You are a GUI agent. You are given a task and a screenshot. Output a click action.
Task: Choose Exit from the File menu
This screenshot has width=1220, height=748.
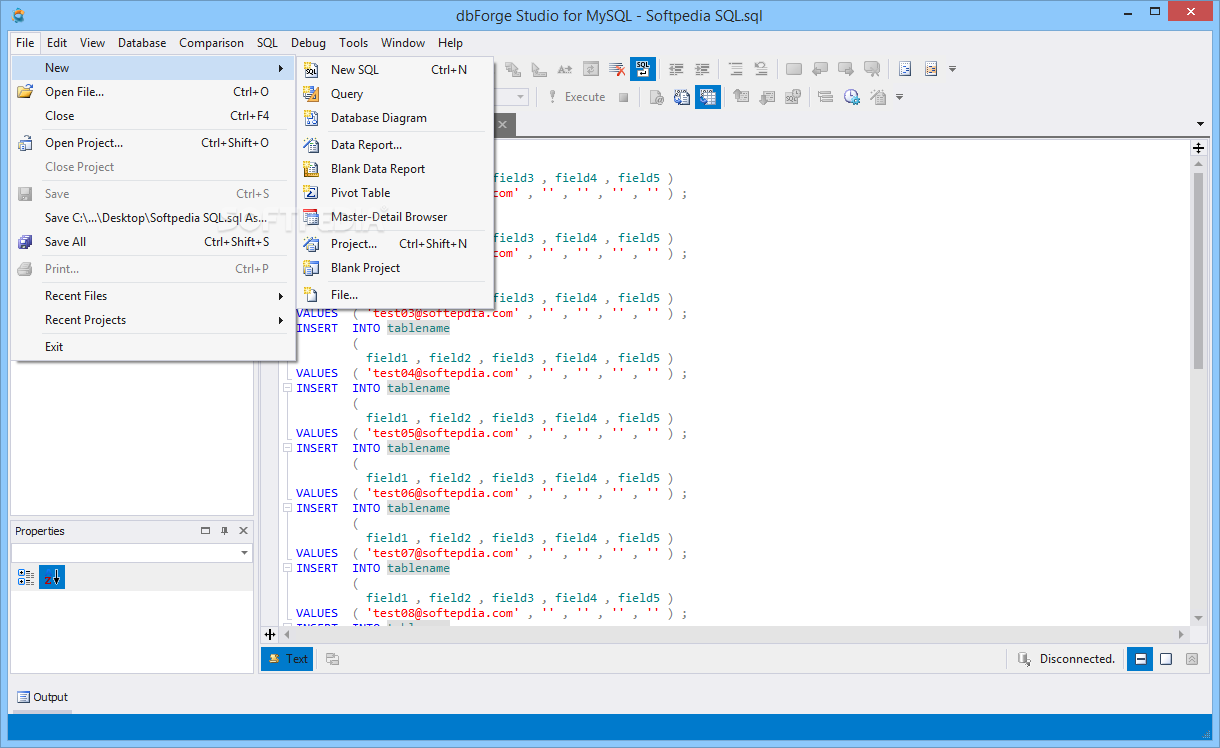click(x=153, y=347)
